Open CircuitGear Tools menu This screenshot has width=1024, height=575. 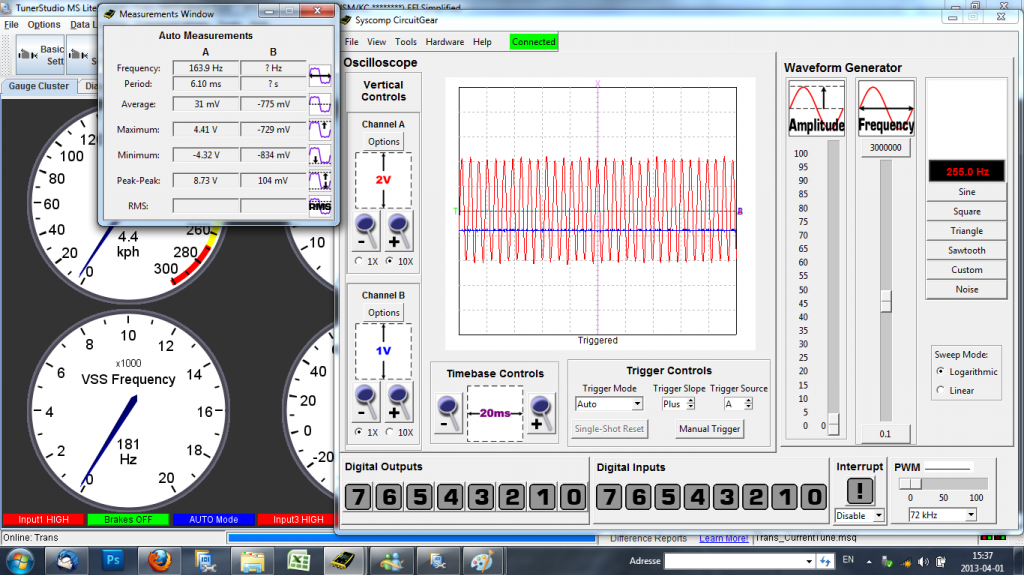406,42
